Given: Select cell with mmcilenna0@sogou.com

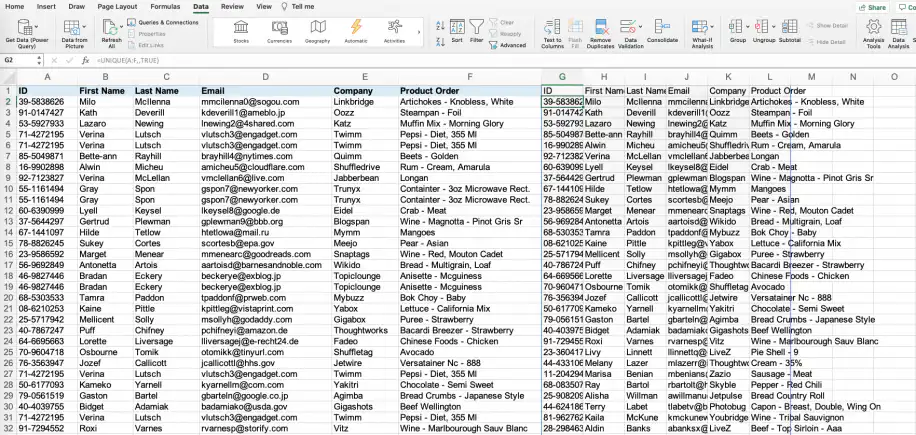Looking at the screenshot, I should pyautogui.click(x=265, y=102).
